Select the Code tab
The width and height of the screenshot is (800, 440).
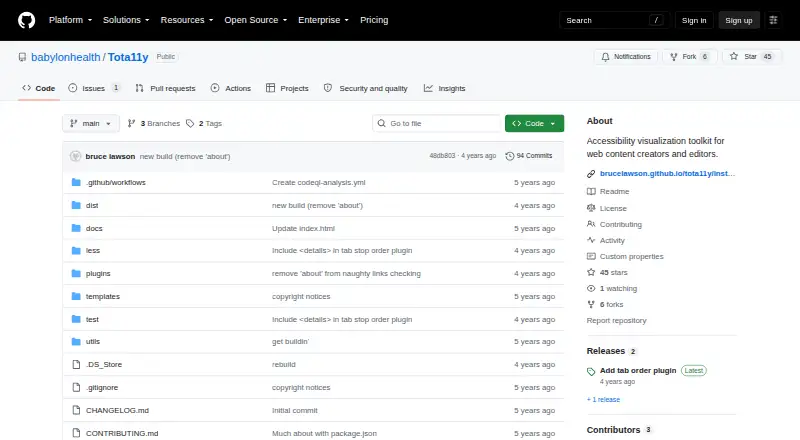pos(38,88)
